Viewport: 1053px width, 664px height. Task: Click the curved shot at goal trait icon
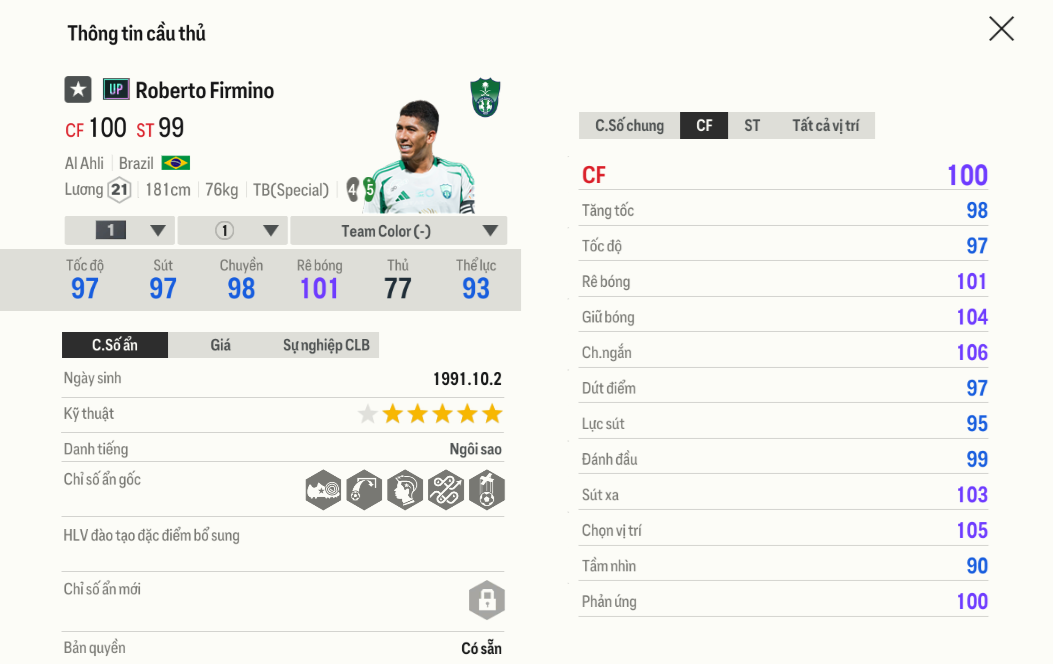point(364,490)
